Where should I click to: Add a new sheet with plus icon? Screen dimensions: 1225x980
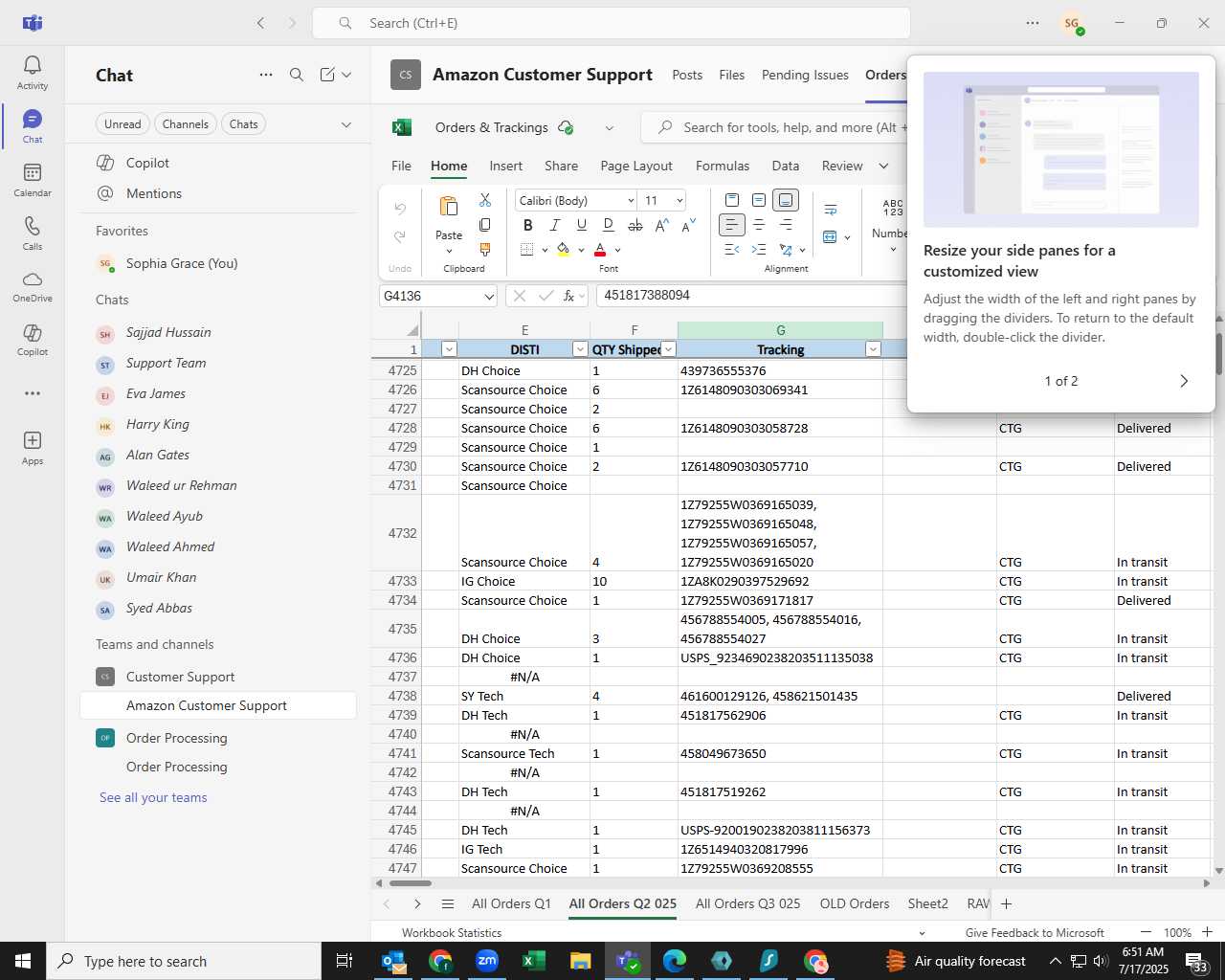tap(1006, 903)
